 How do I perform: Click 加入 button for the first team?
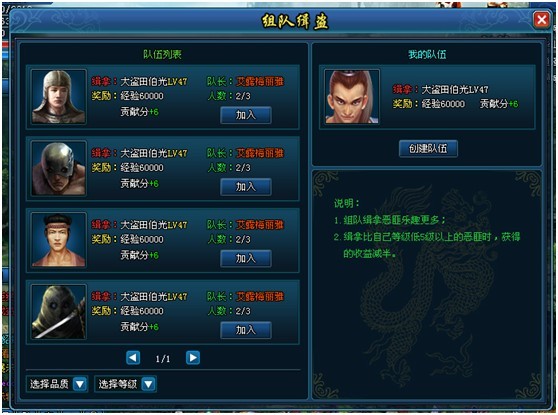[x=246, y=115]
